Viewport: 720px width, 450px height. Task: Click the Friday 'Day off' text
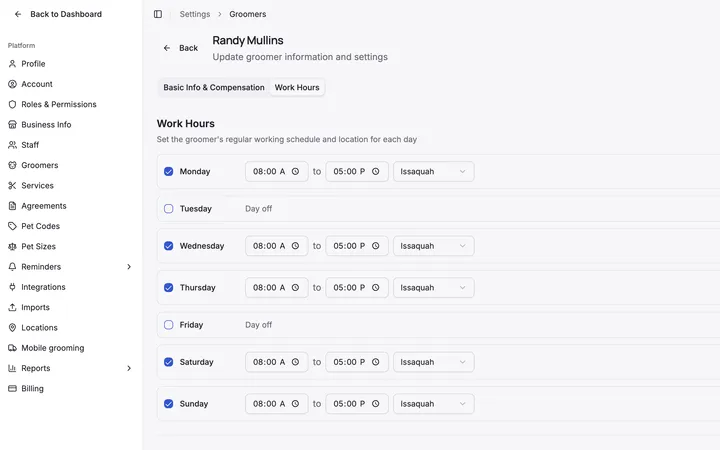tap(259, 325)
